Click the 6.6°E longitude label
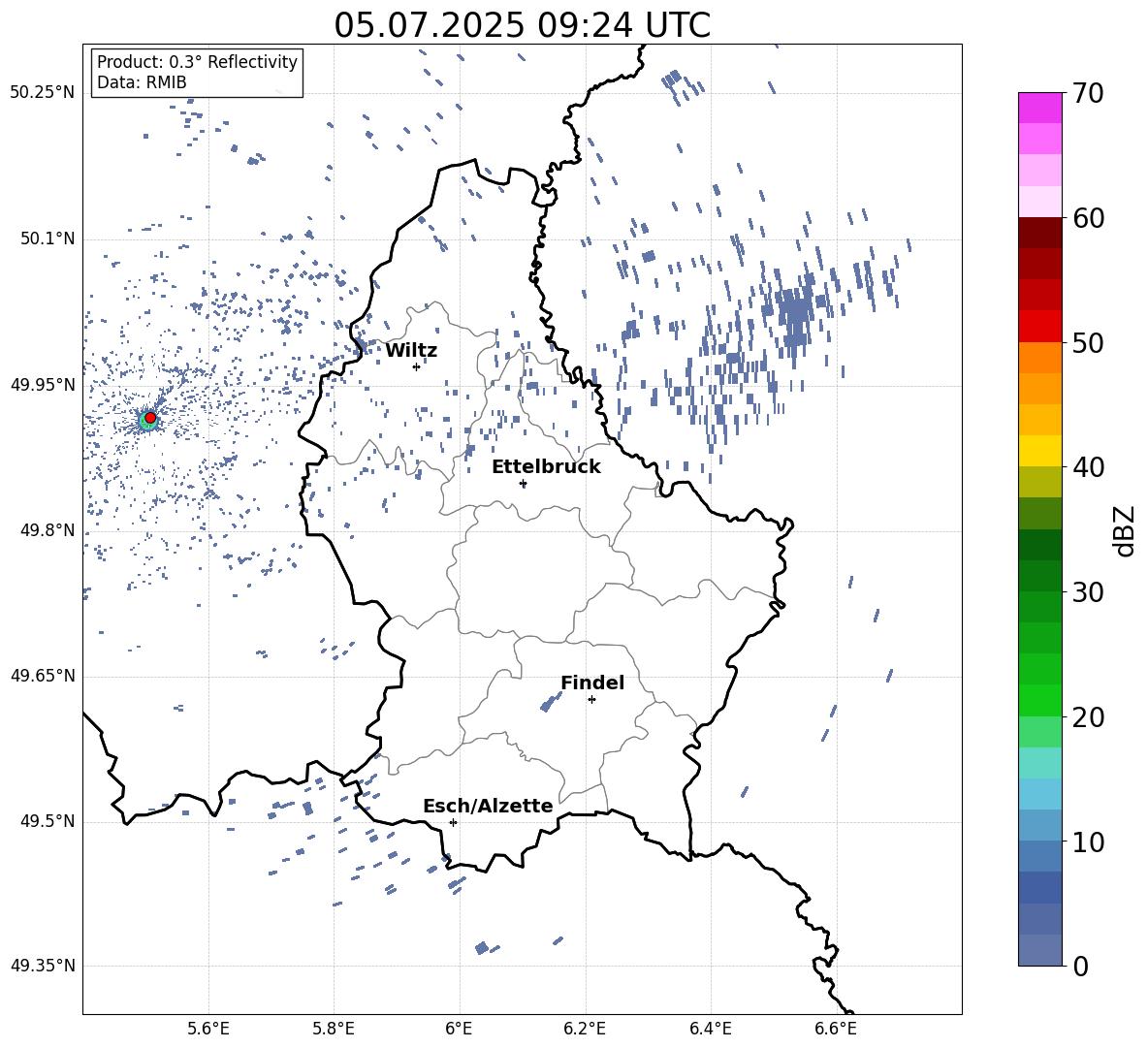The width and height of the screenshot is (1148, 1048). [x=836, y=1029]
